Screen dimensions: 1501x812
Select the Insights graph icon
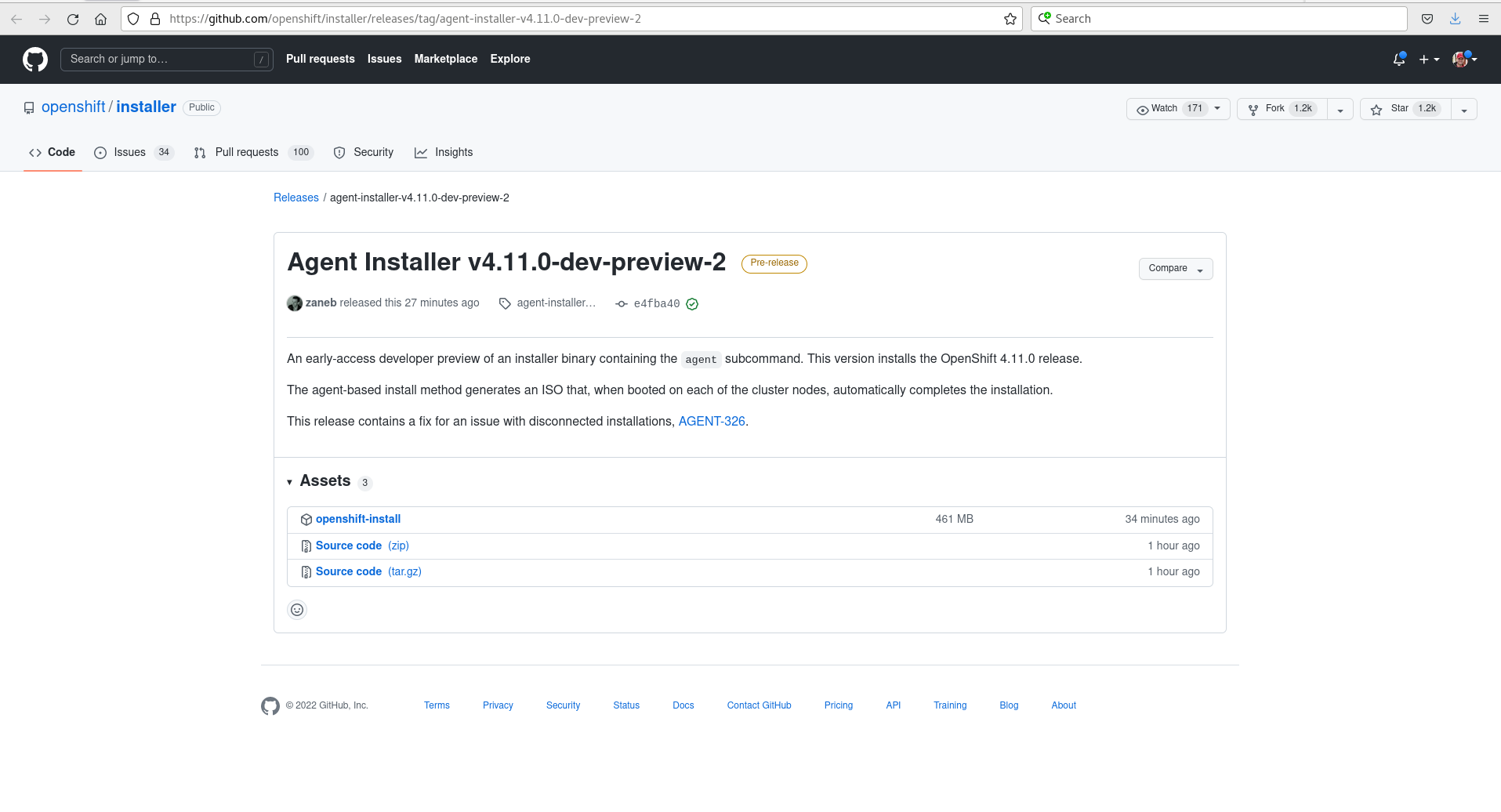tap(422, 152)
